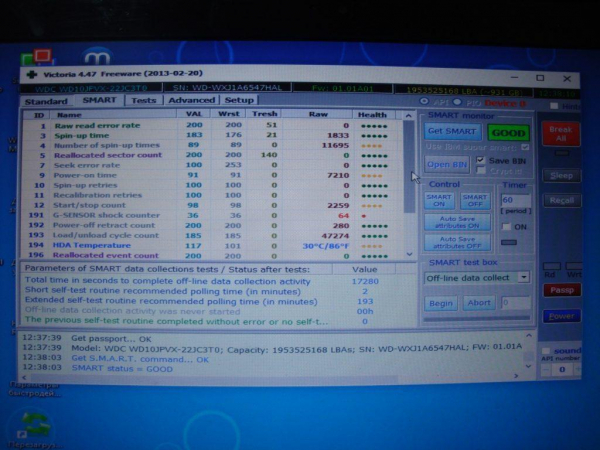The image size is (600, 450).
Task: Click the VAL column header
Action: (193, 114)
